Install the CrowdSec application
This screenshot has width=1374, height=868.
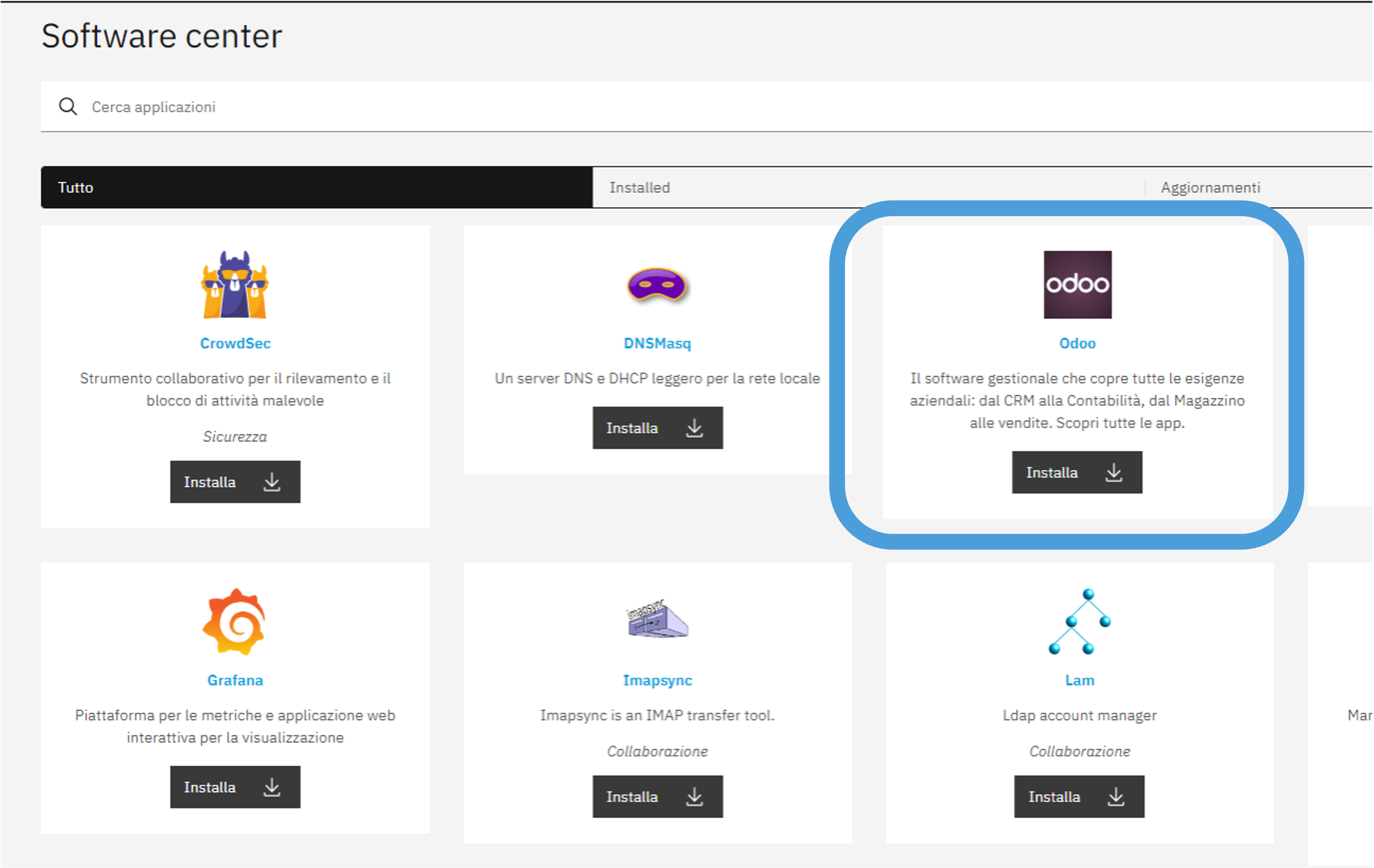[235, 482]
